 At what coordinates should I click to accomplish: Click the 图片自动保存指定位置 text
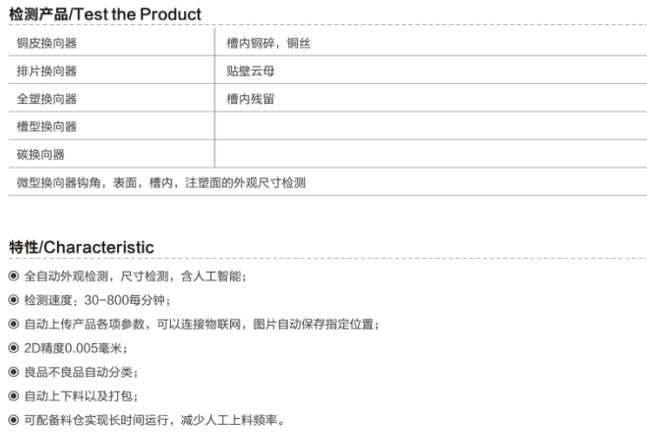(329, 323)
